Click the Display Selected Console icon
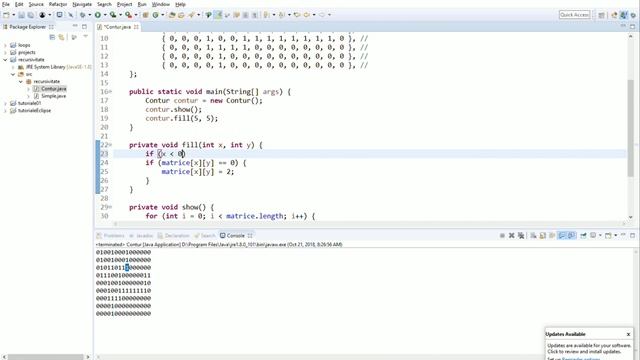This screenshot has width=640, height=360. pyautogui.click(x=593, y=236)
